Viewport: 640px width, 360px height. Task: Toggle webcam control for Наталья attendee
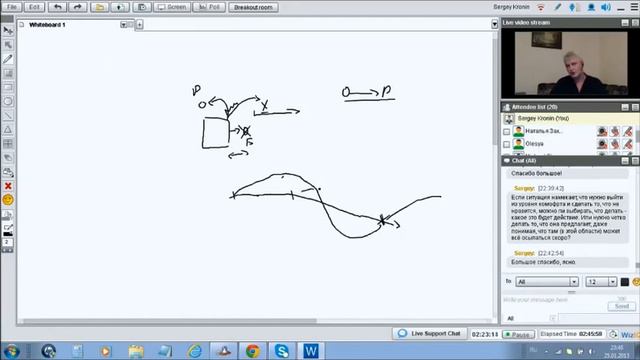(602, 131)
